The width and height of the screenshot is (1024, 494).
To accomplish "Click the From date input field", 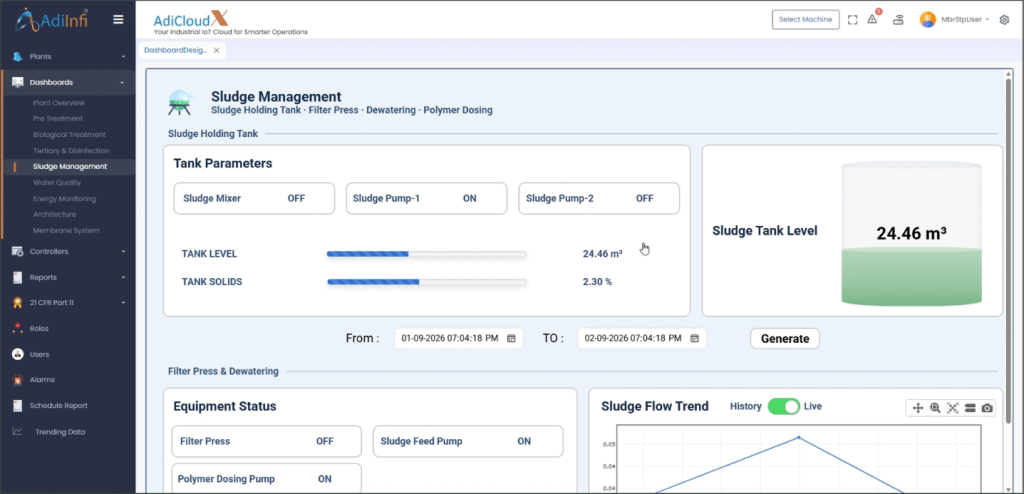I will [x=458, y=338].
